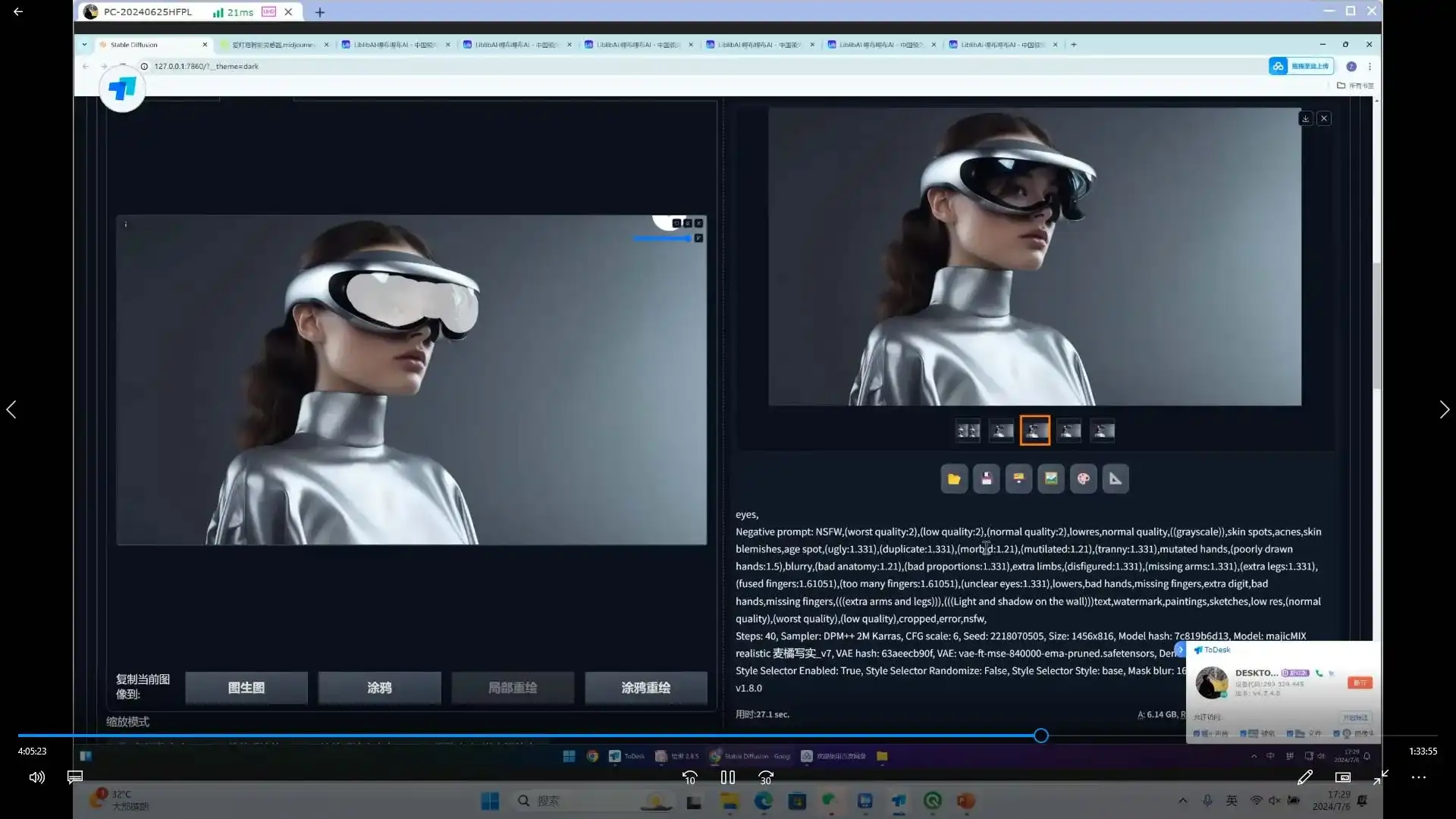Open the browser tab search chevron
The width and height of the screenshot is (1456, 819).
[84, 45]
